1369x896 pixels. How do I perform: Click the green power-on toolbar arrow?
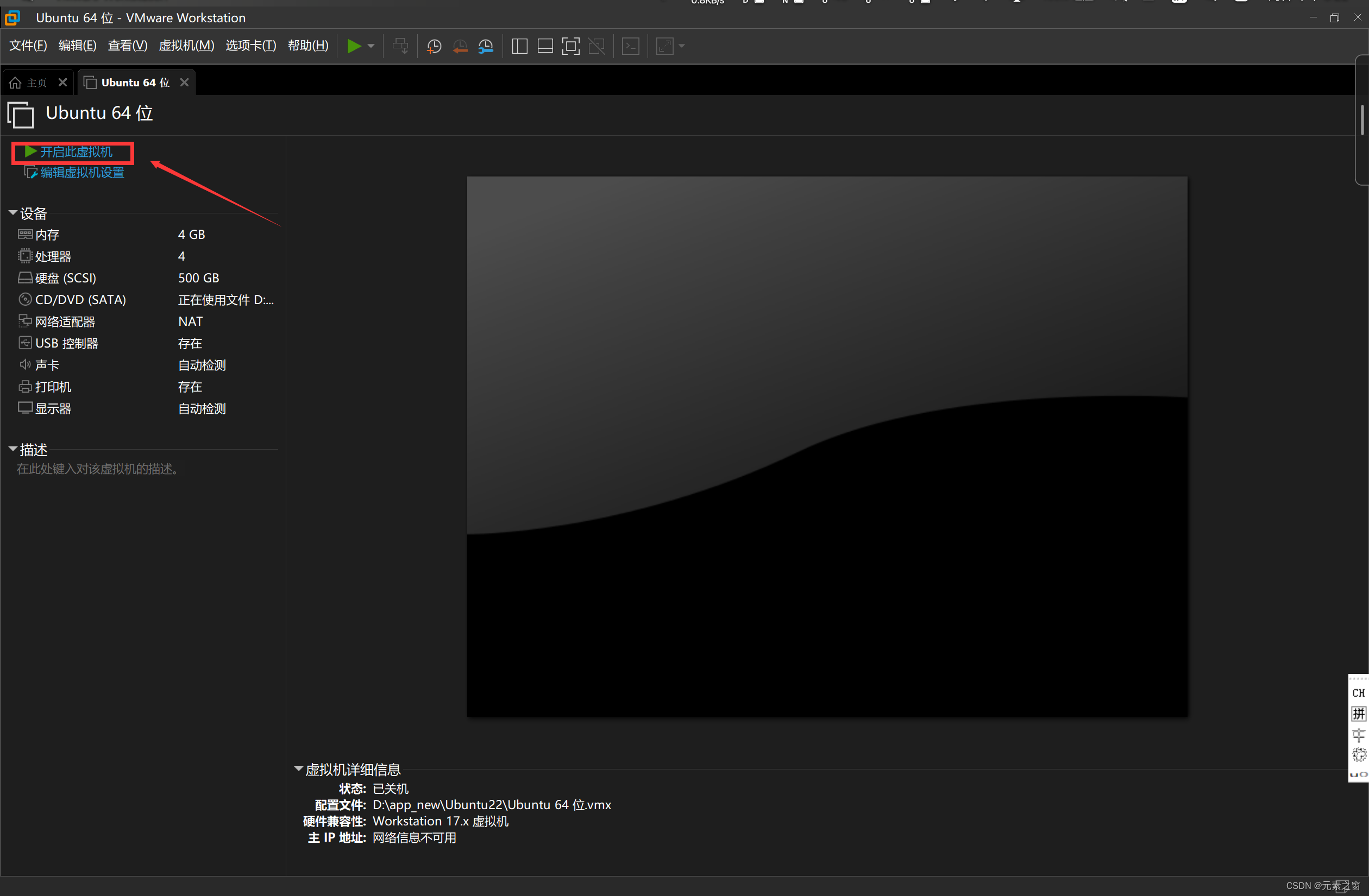pos(354,46)
